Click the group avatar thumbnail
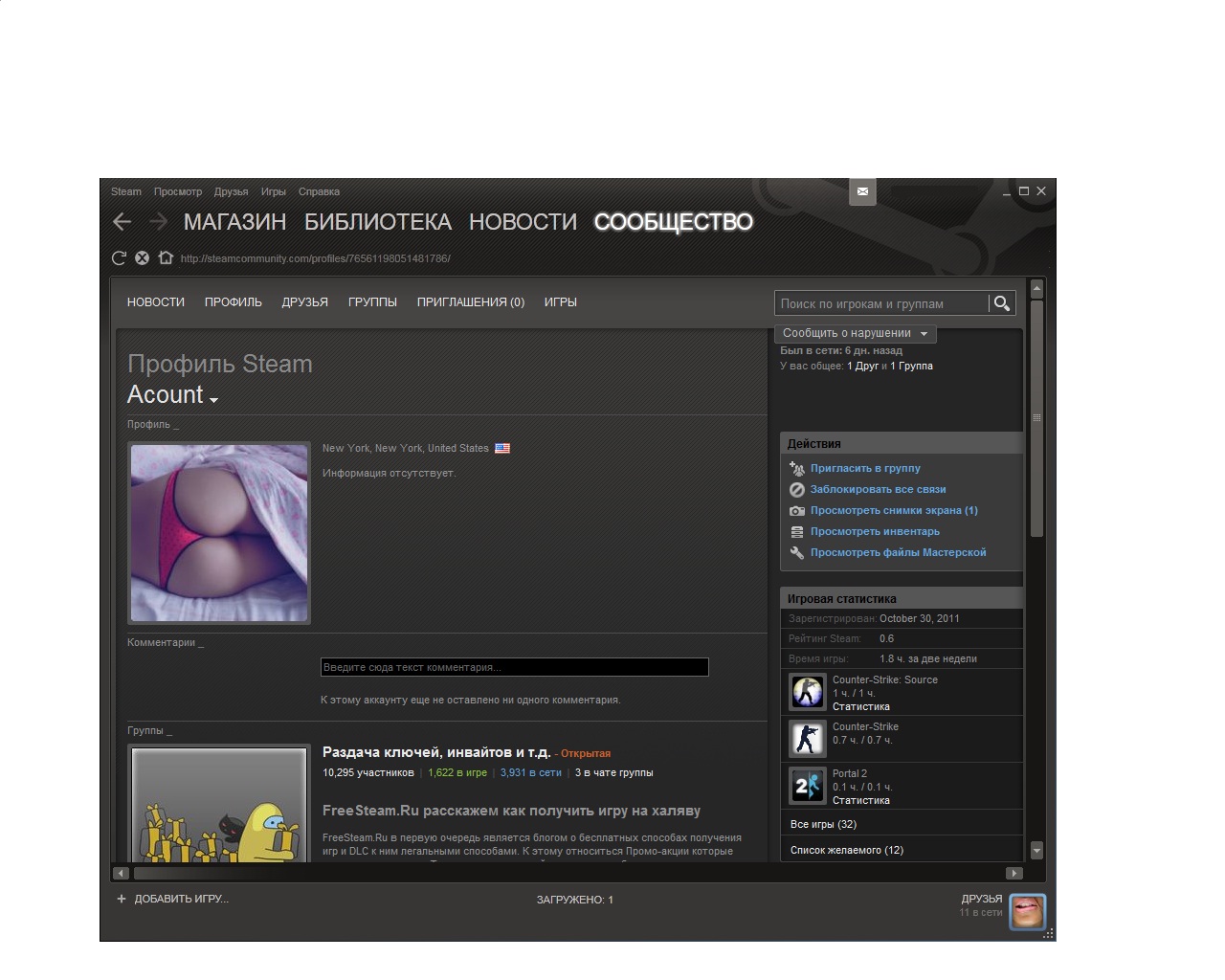Screen dimensions: 1225x980 pos(219,804)
